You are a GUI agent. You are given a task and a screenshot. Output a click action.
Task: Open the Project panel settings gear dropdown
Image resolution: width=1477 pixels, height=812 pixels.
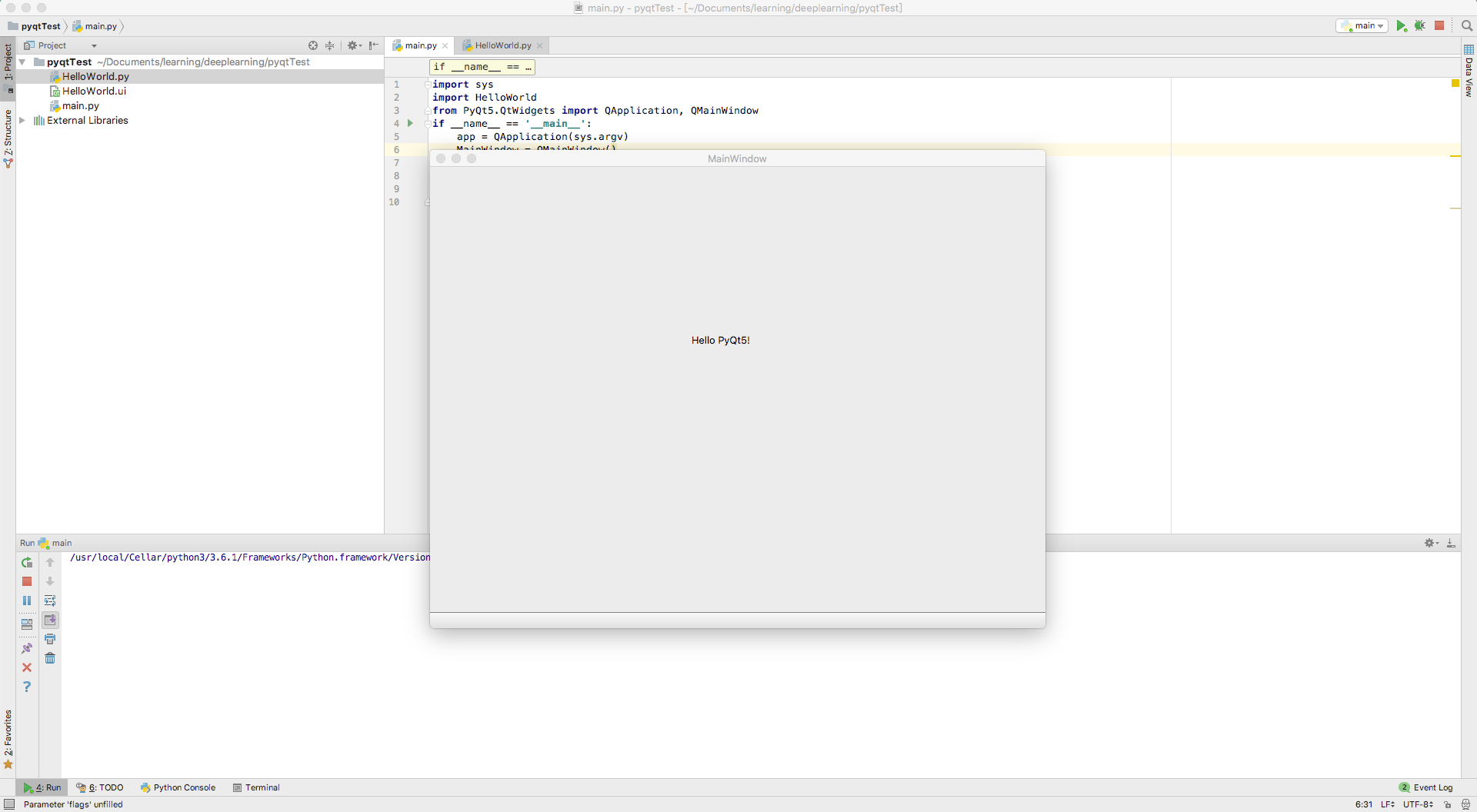coord(355,45)
